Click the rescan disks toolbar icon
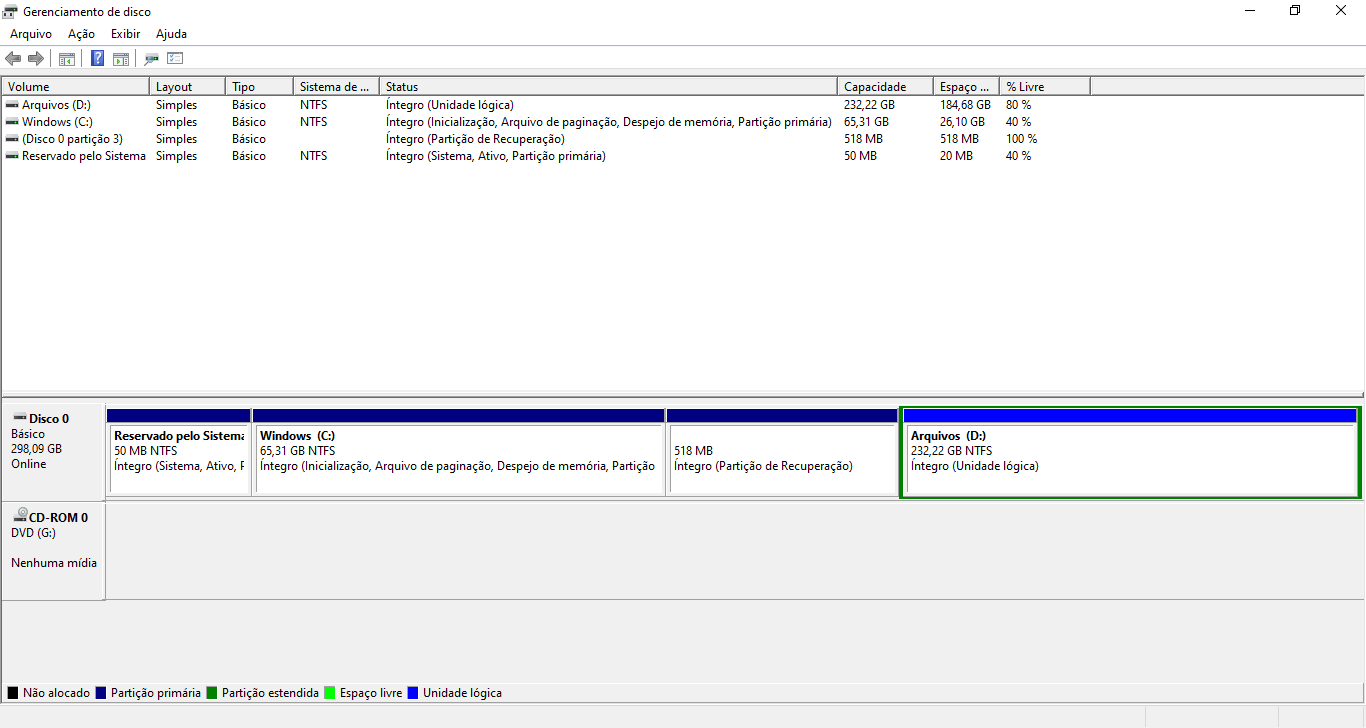Screen dimensions: 1366x728 152,59
